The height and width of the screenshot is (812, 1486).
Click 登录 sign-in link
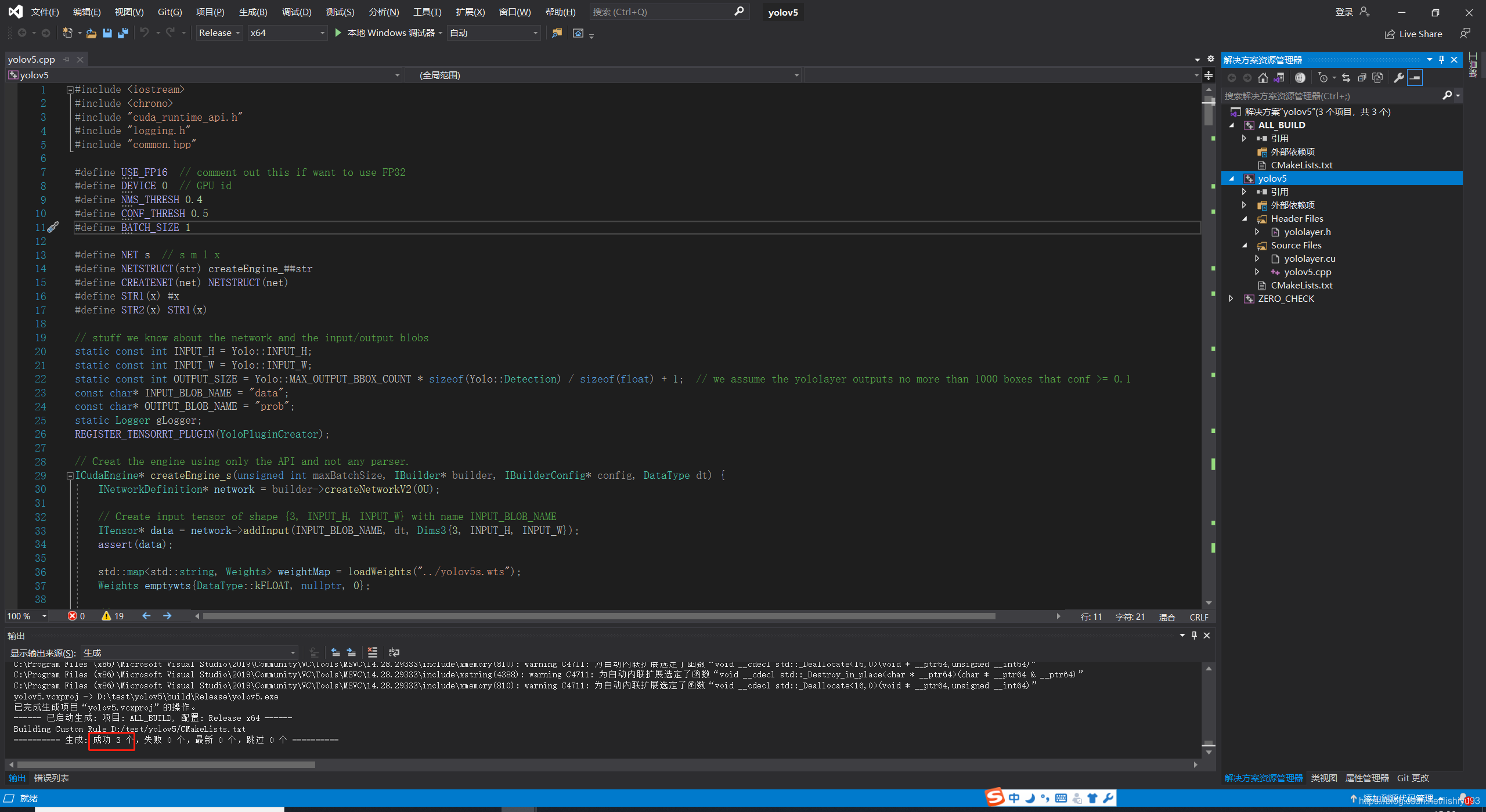[x=1344, y=12]
